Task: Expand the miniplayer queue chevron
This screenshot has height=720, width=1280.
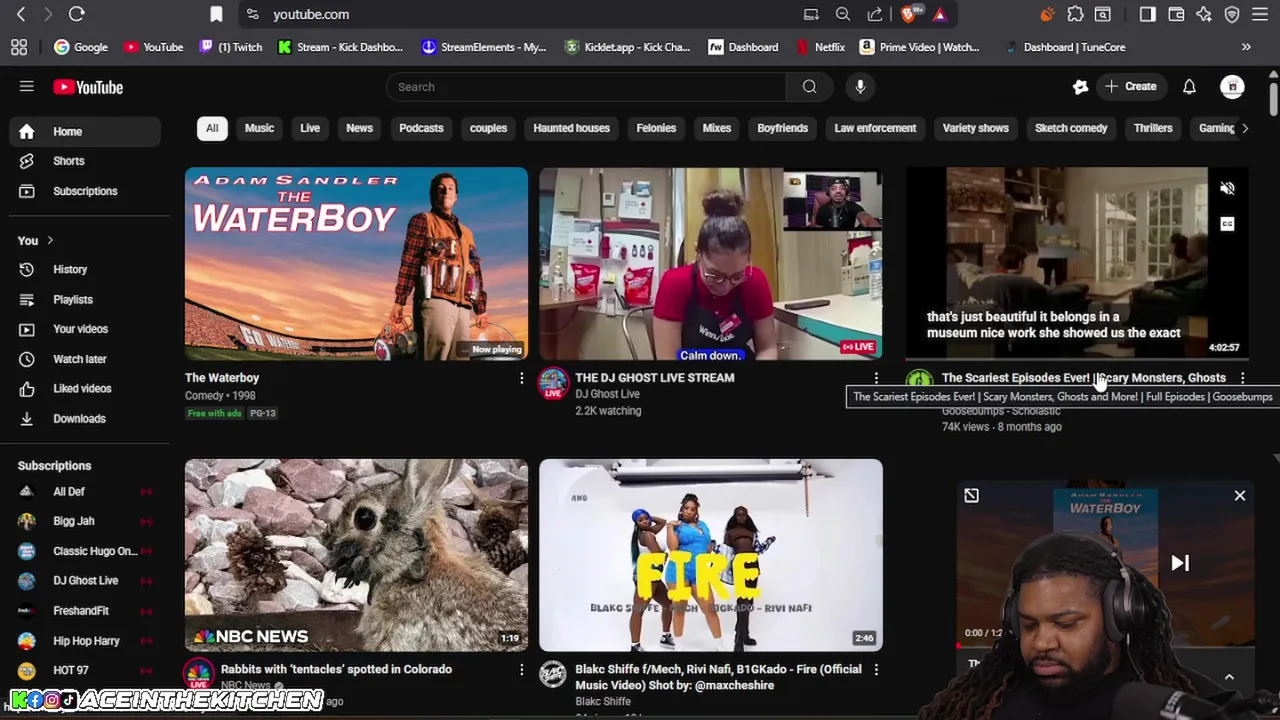Action: [1229, 677]
